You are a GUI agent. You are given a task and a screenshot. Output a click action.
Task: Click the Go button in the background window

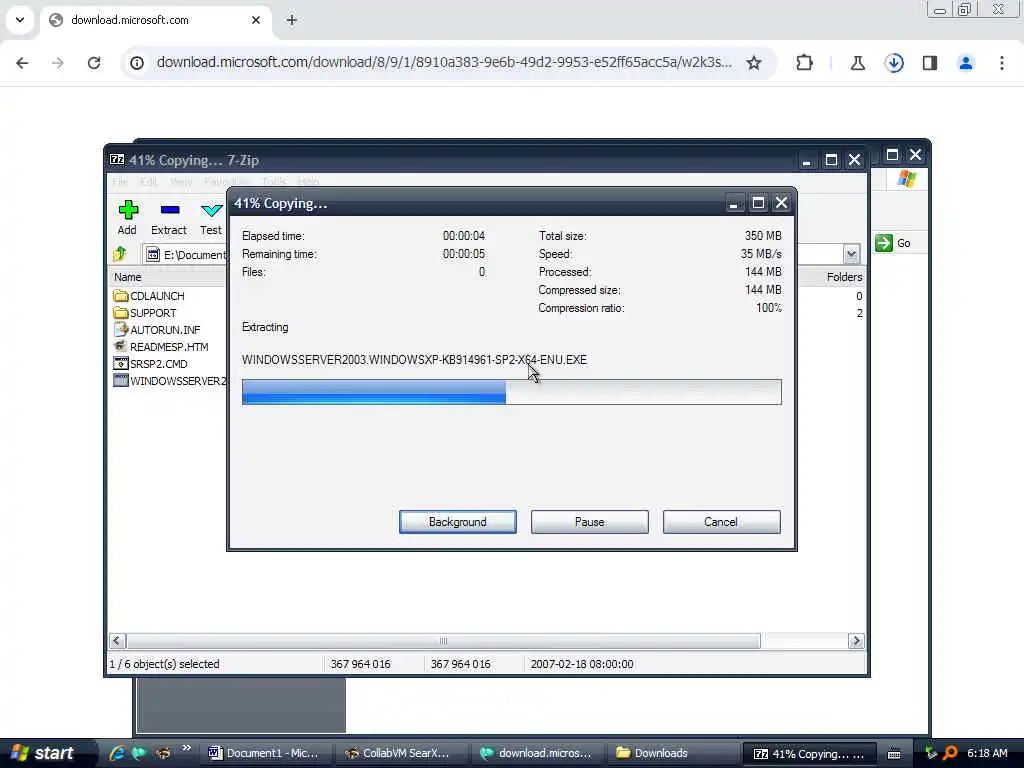pyautogui.click(x=893, y=243)
